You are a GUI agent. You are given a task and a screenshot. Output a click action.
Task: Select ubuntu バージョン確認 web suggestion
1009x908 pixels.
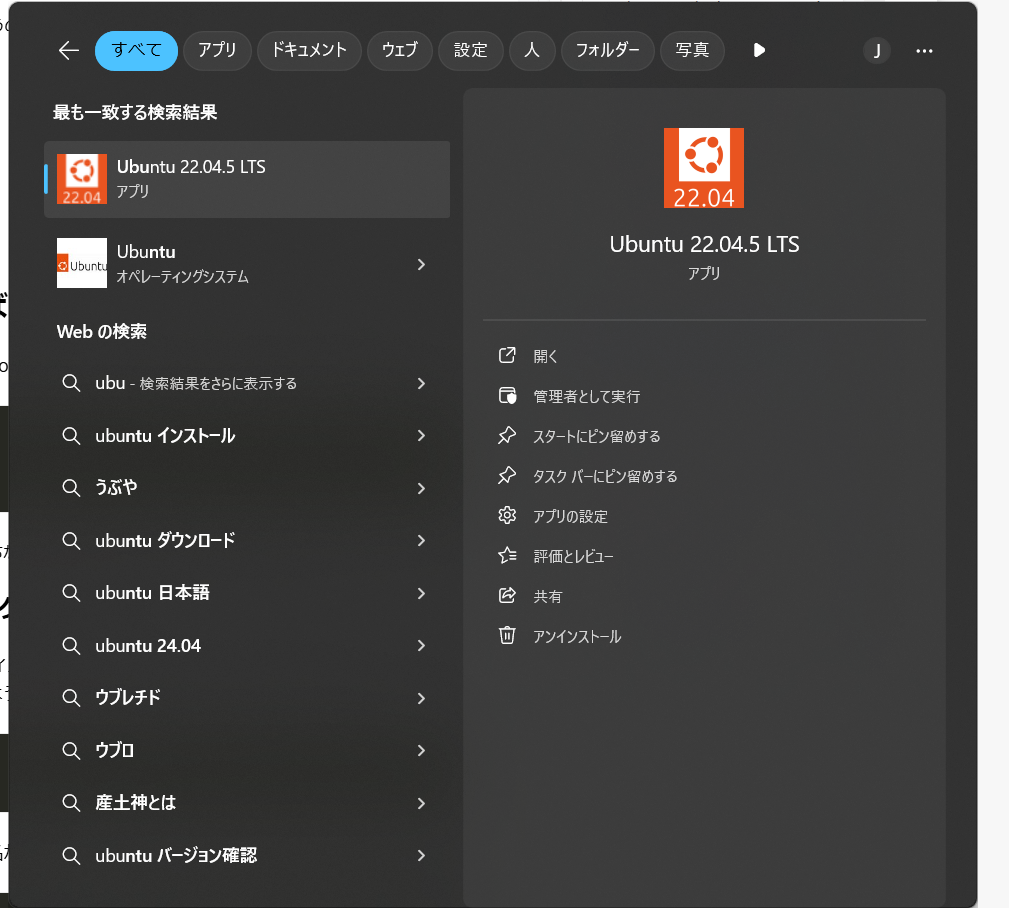[x=247, y=855]
